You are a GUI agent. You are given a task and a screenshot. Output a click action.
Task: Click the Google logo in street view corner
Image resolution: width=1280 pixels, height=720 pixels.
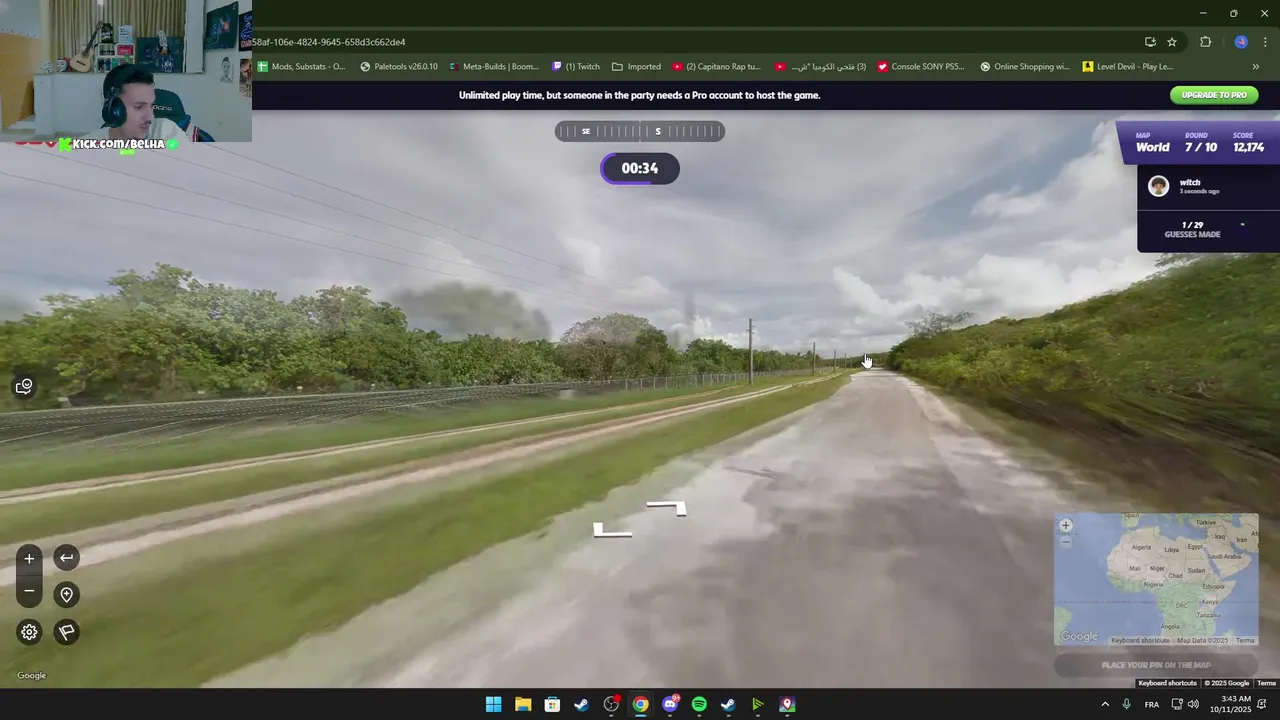click(x=31, y=676)
